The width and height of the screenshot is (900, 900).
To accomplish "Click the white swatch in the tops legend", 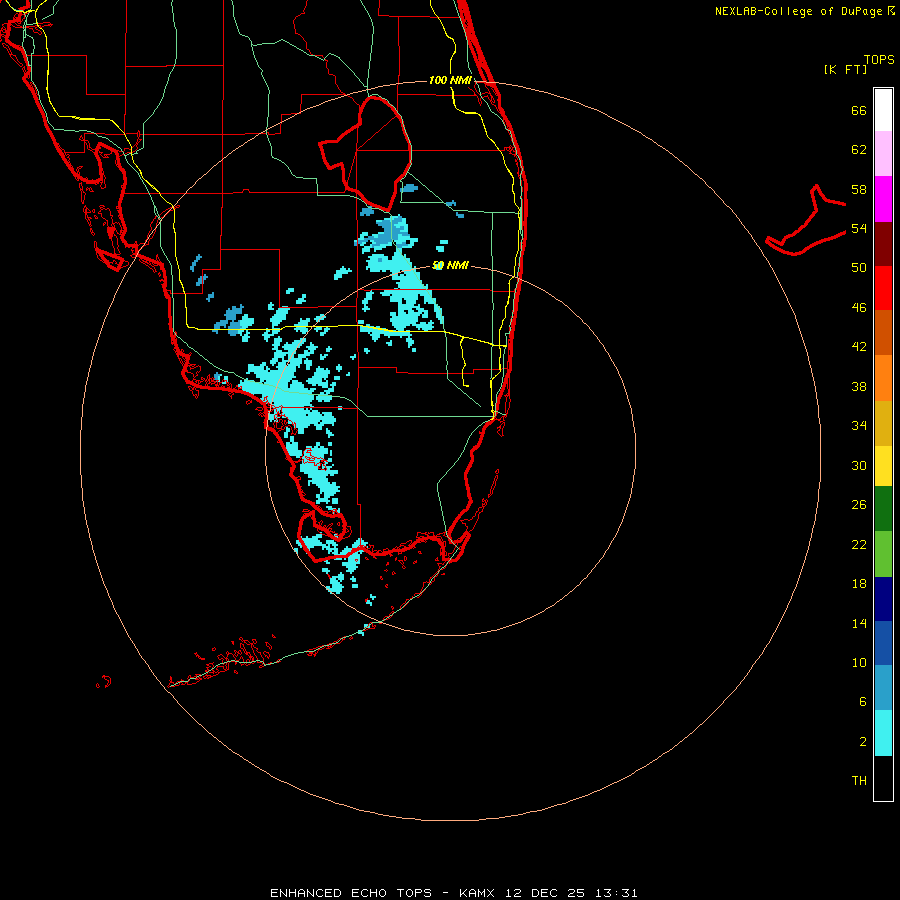I will tap(883, 110).
